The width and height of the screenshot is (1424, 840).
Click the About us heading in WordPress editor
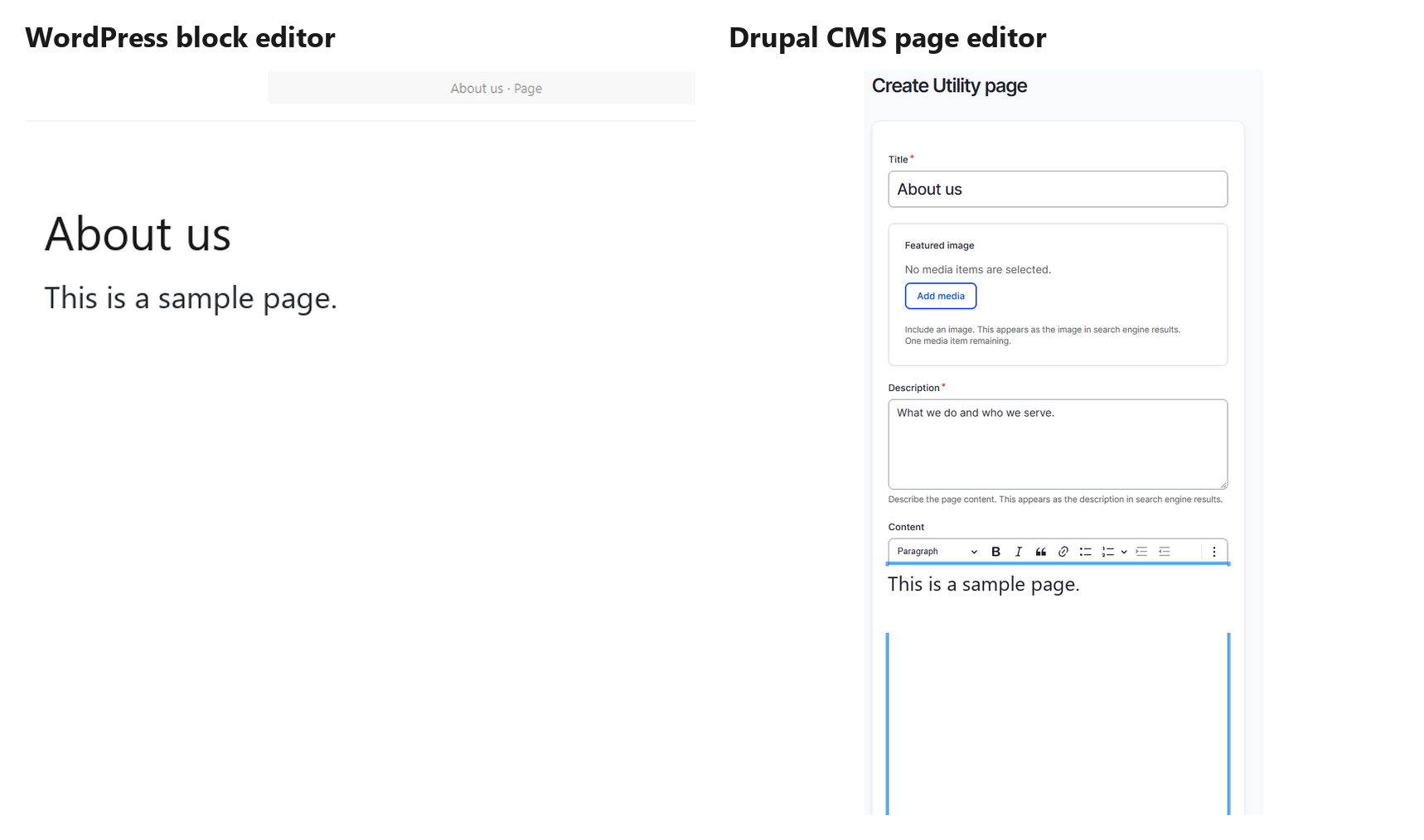point(138,234)
